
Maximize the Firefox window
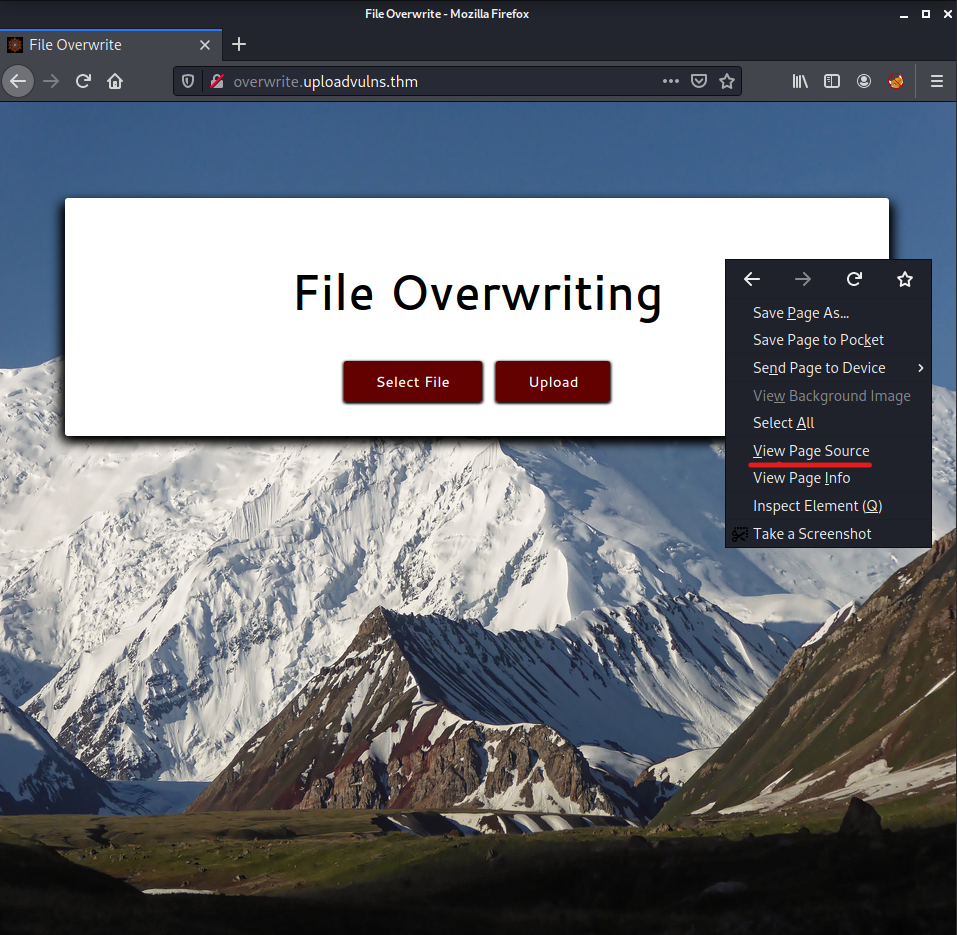click(x=926, y=13)
